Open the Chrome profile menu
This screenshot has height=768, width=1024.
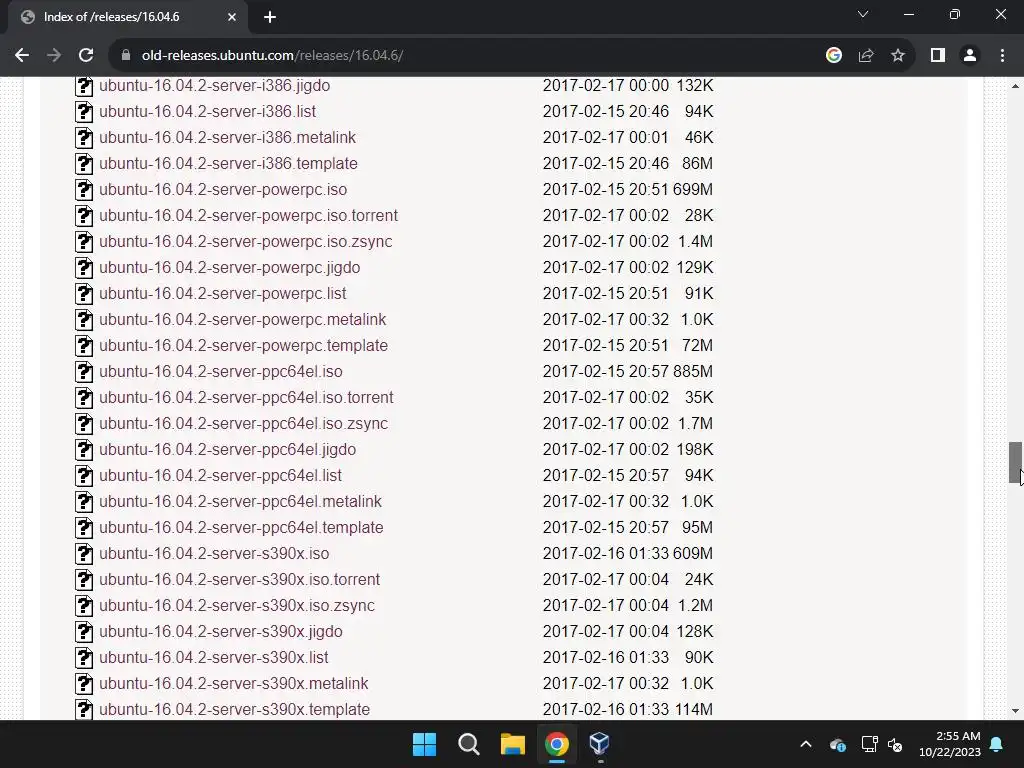click(970, 56)
